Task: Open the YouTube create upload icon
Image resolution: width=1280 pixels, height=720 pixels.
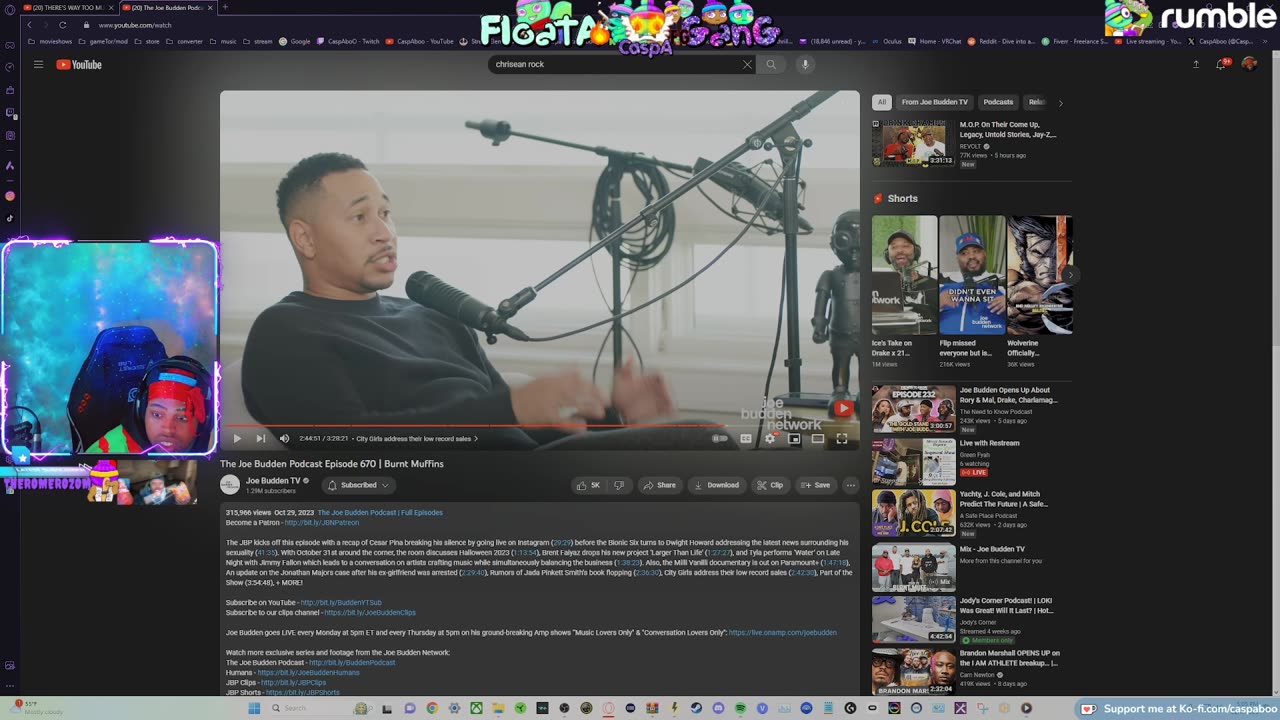Action: 1196,64
